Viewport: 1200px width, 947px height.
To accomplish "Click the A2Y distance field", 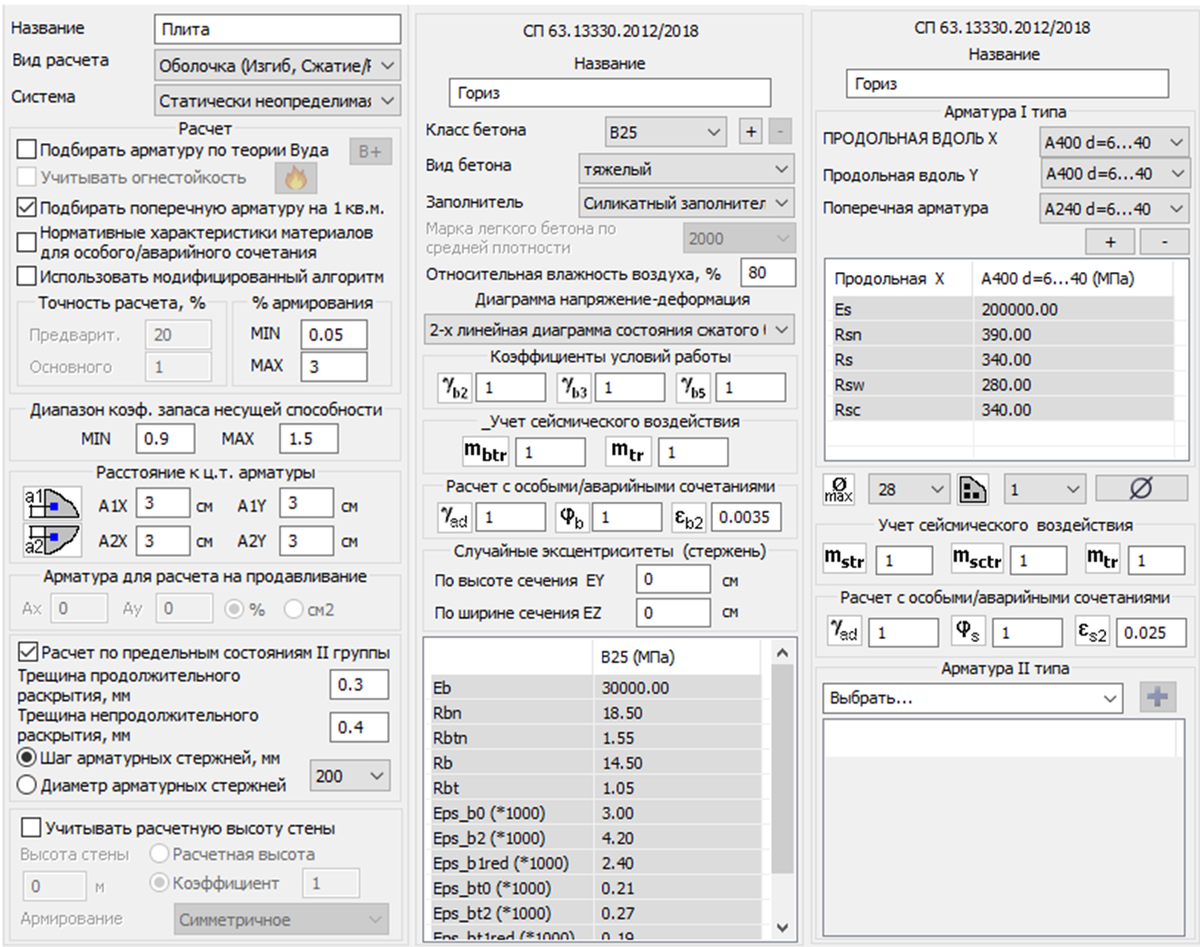I will 307,540.
